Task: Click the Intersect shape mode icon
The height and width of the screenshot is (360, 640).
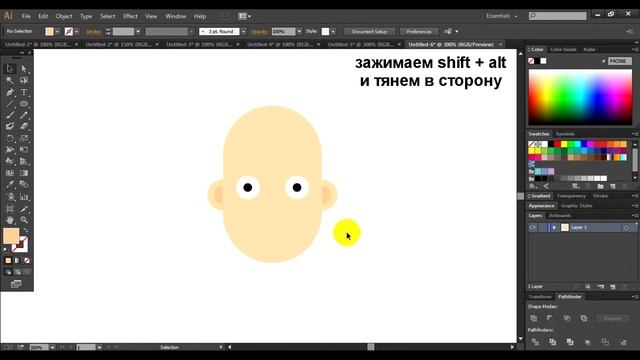Action: [567, 318]
